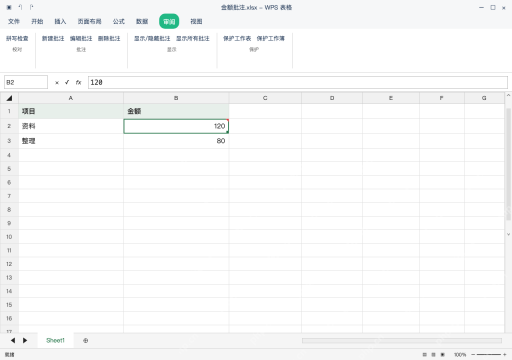Click 新建批注 to add comment
The width and height of the screenshot is (512, 360).
[53, 38]
